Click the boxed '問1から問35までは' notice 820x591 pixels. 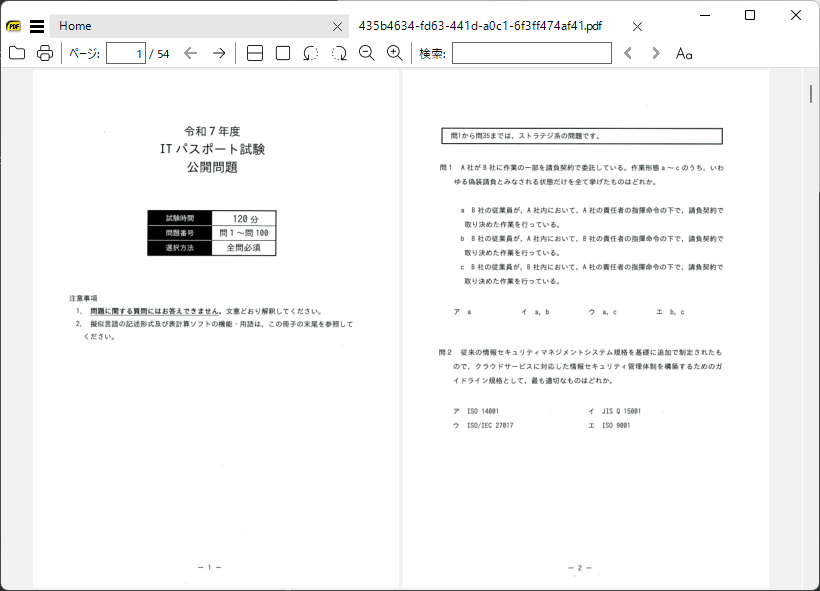(582, 136)
